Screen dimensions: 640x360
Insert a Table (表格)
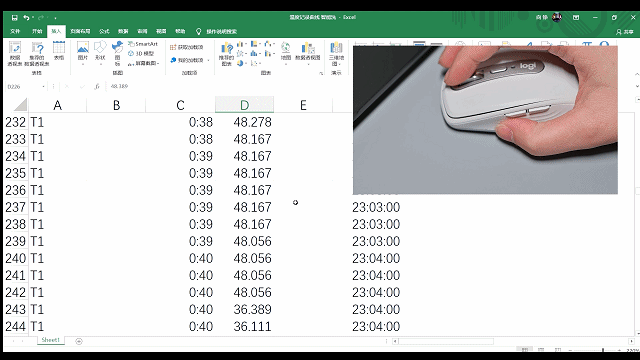coord(59,51)
